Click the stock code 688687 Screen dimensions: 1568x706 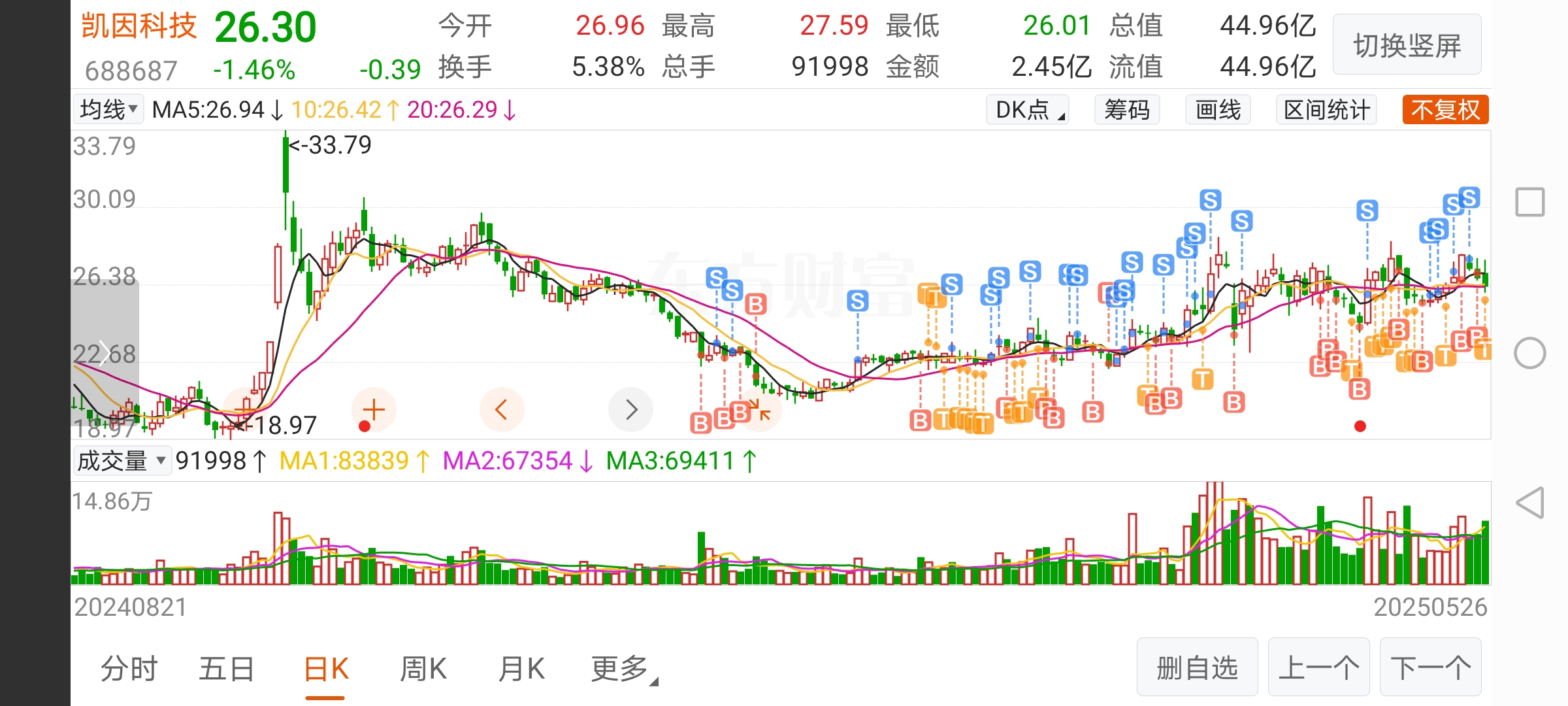[x=131, y=71]
